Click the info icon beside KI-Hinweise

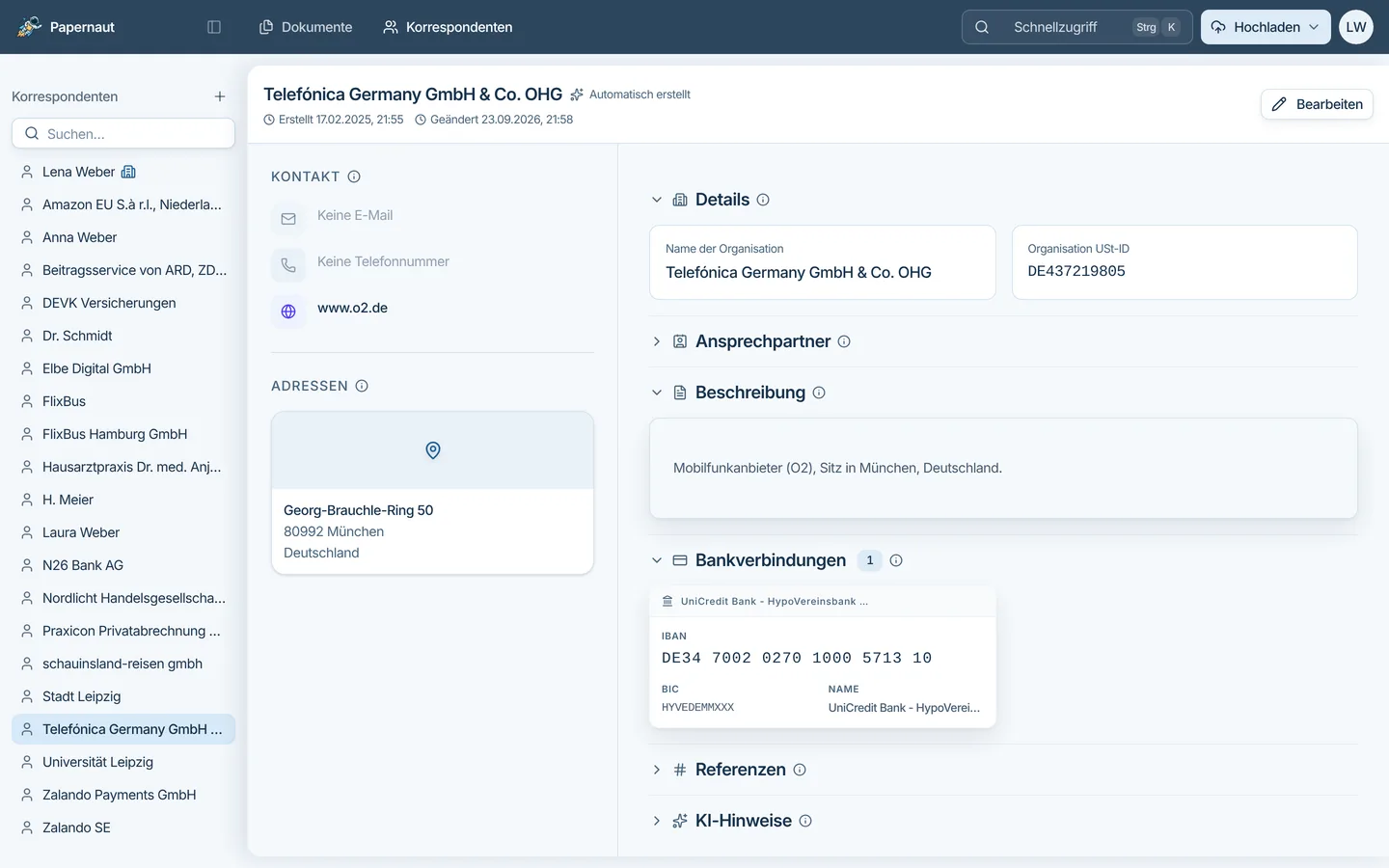pos(805,821)
